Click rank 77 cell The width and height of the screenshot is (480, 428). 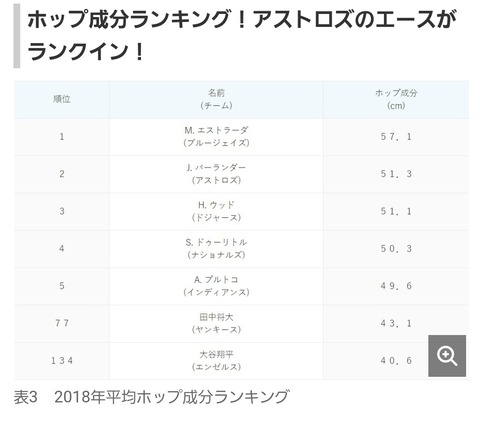62,323
